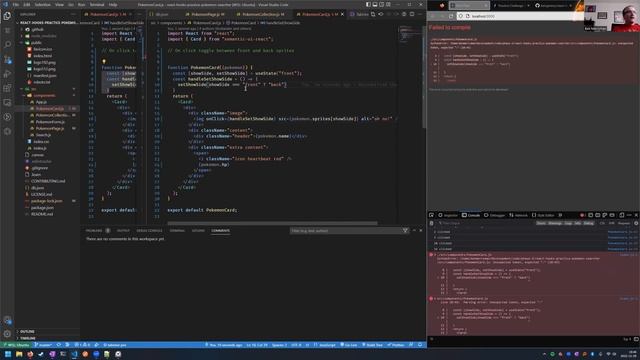Open the devtools Inspector tab

coord(448,215)
